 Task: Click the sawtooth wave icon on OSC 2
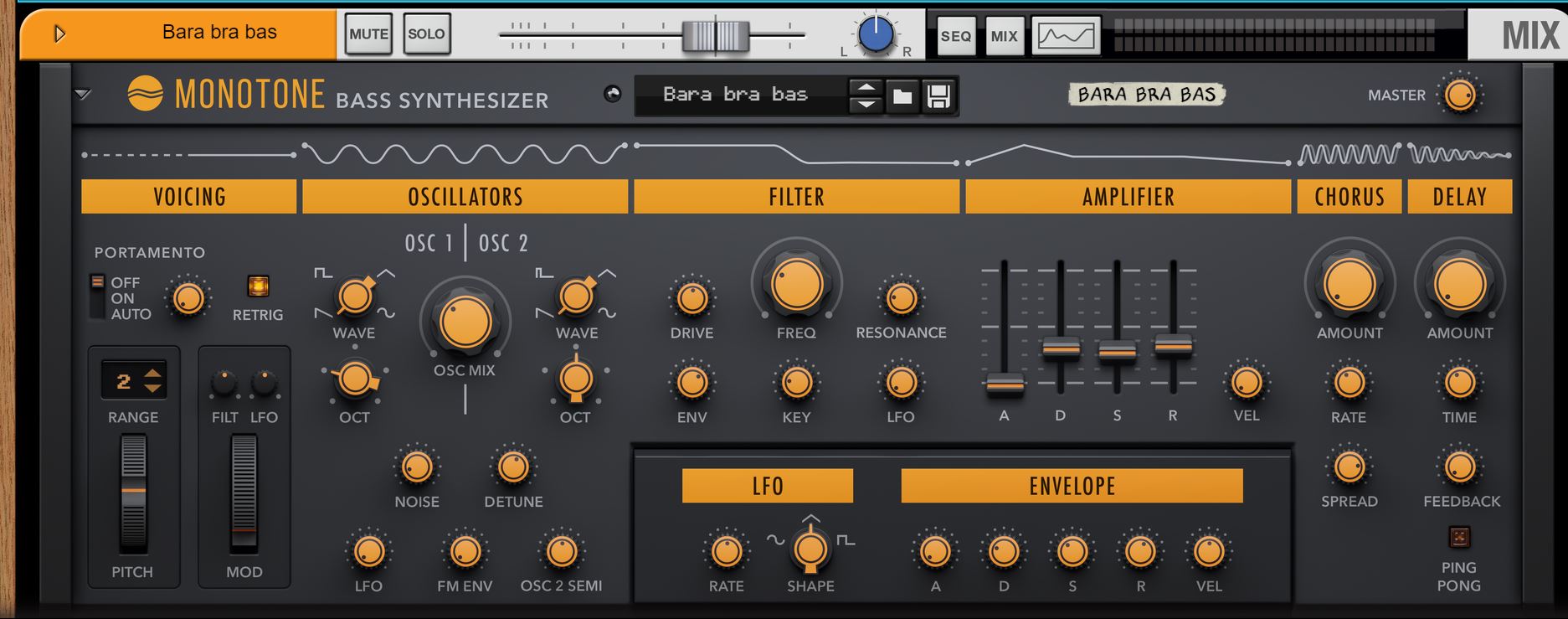(x=544, y=313)
